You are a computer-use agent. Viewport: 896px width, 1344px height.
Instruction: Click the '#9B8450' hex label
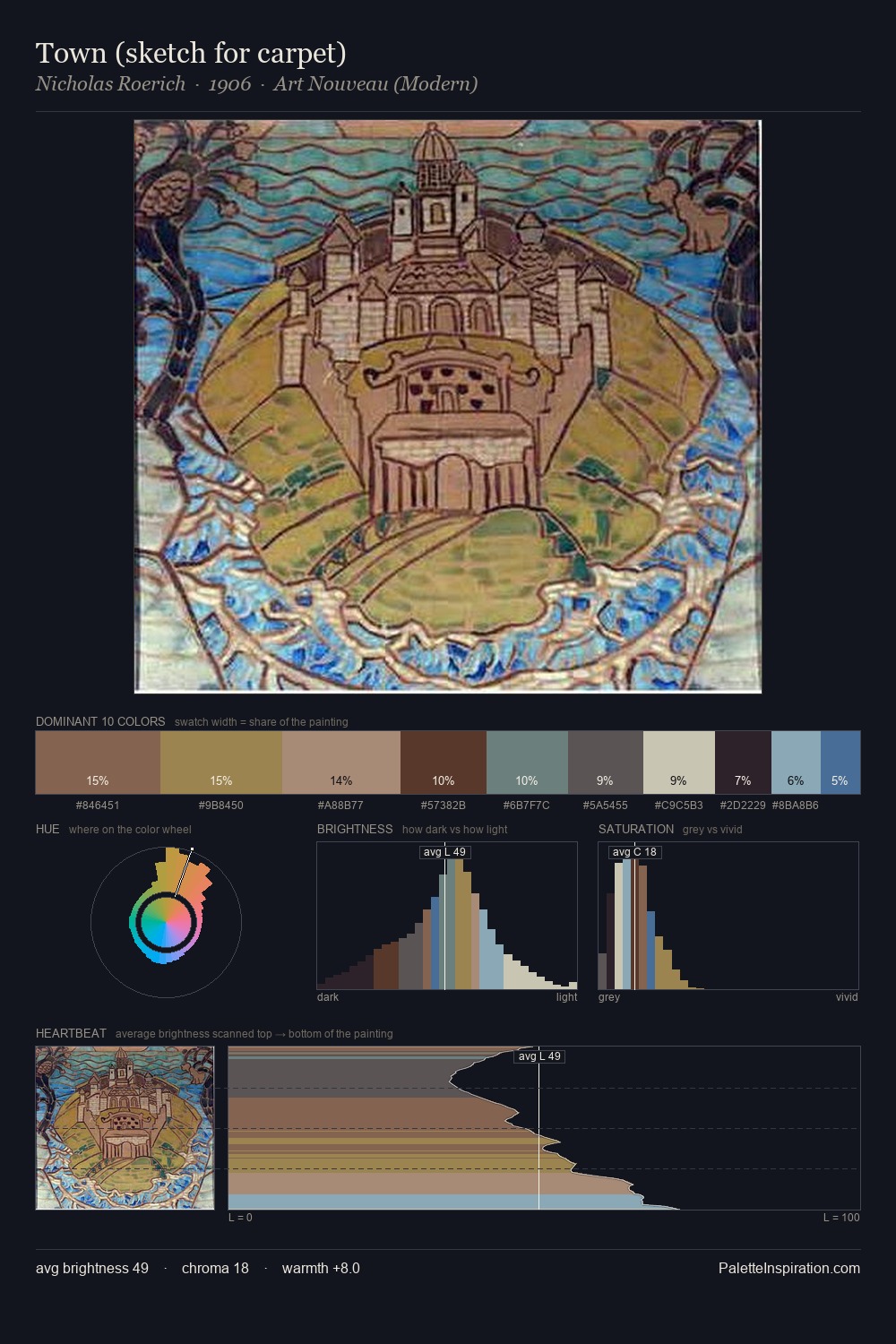(221, 805)
